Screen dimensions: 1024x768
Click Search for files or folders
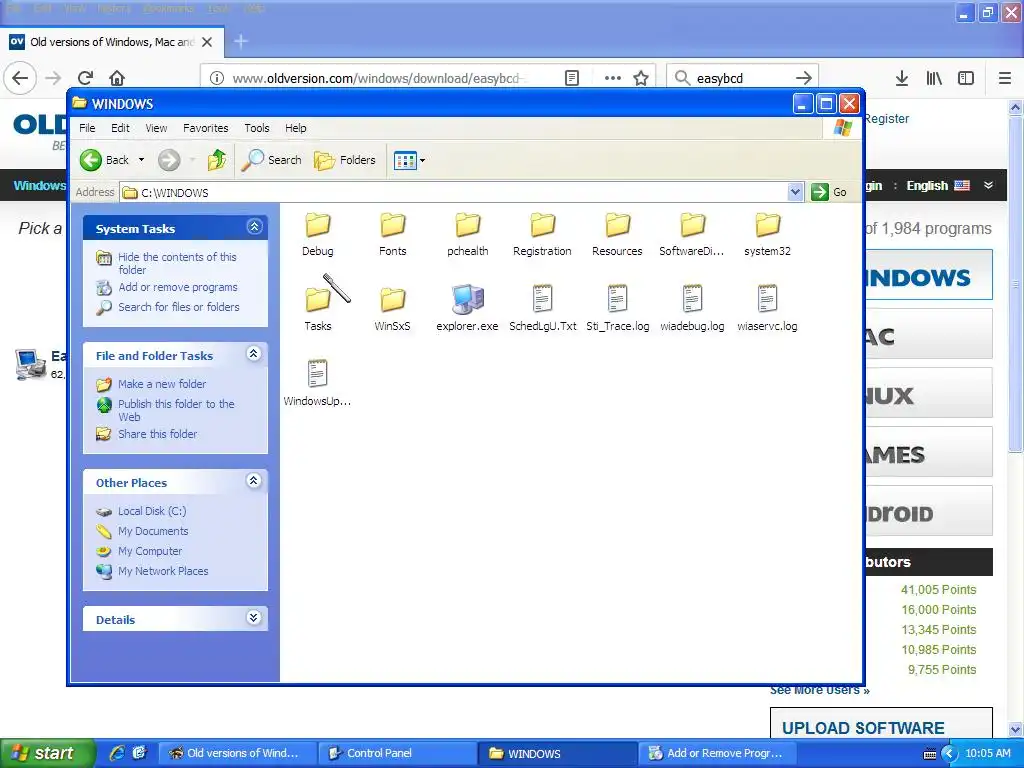(x=178, y=307)
